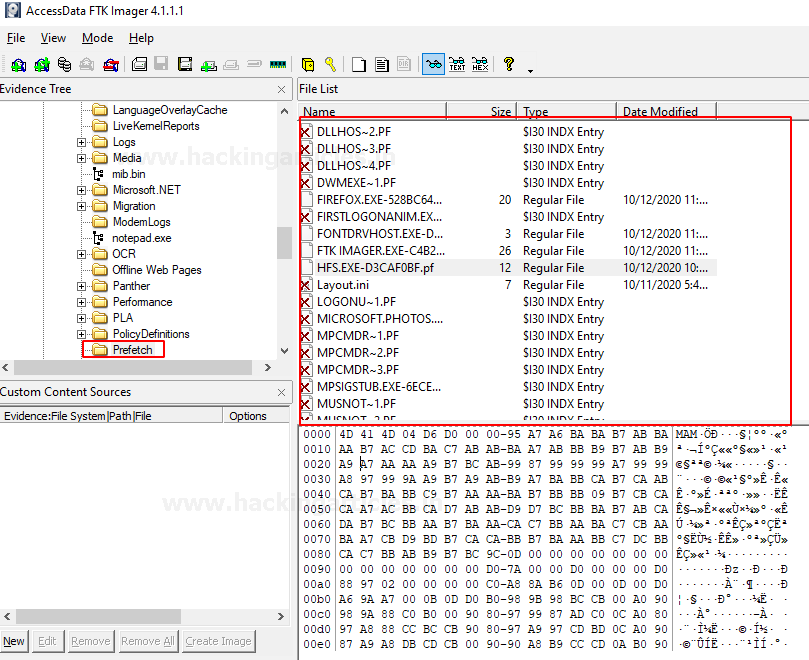The height and width of the screenshot is (660, 809).
Task: Select the Offline Web Pages folder
Action: pos(157,270)
